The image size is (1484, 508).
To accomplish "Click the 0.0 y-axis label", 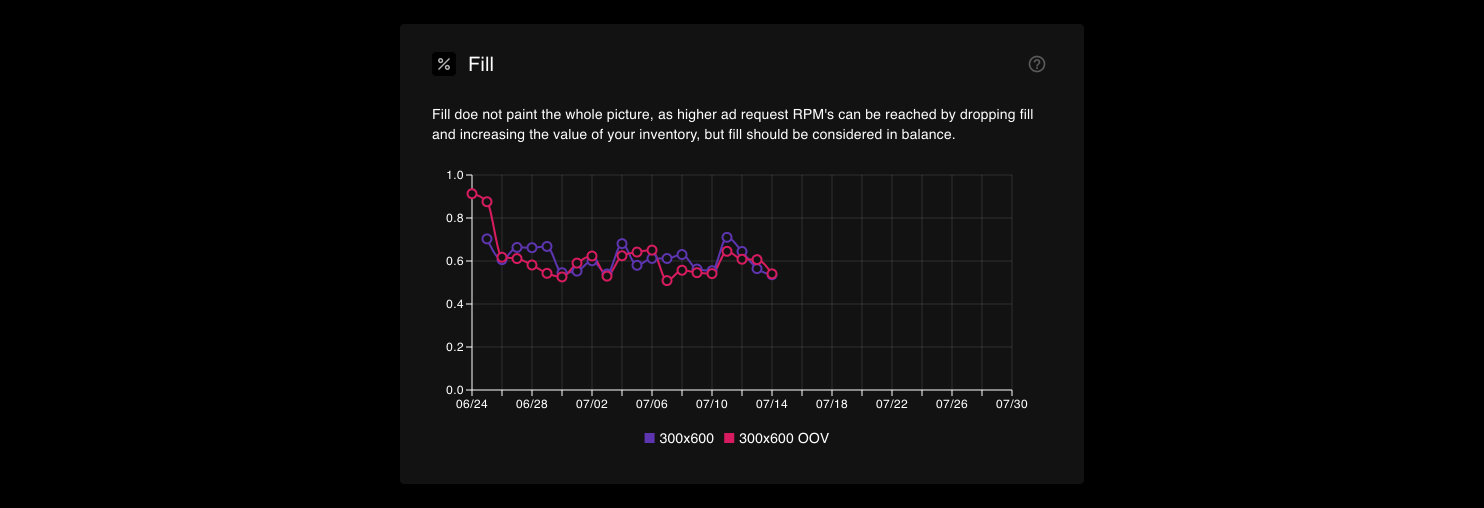I will [455, 390].
